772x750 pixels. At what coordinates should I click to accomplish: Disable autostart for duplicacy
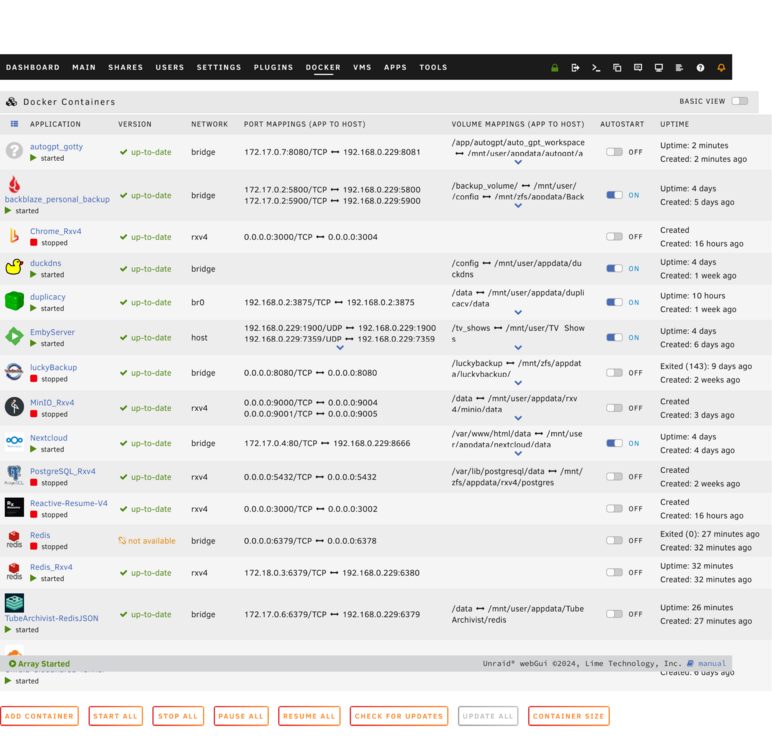(614, 302)
